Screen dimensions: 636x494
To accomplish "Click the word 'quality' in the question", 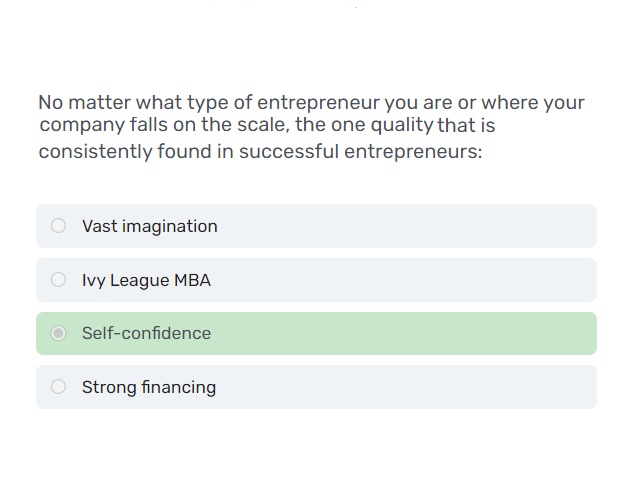I will pyautogui.click(x=401, y=126).
